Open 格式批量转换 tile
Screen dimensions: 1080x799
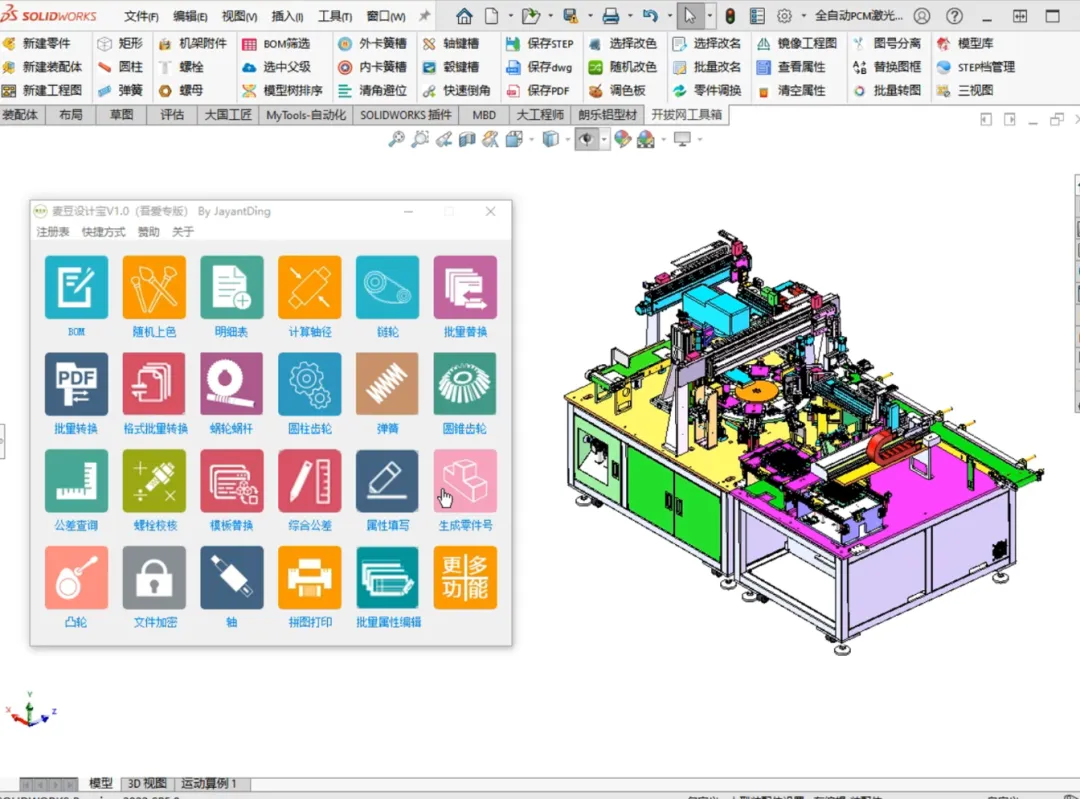tap(154, 384)
